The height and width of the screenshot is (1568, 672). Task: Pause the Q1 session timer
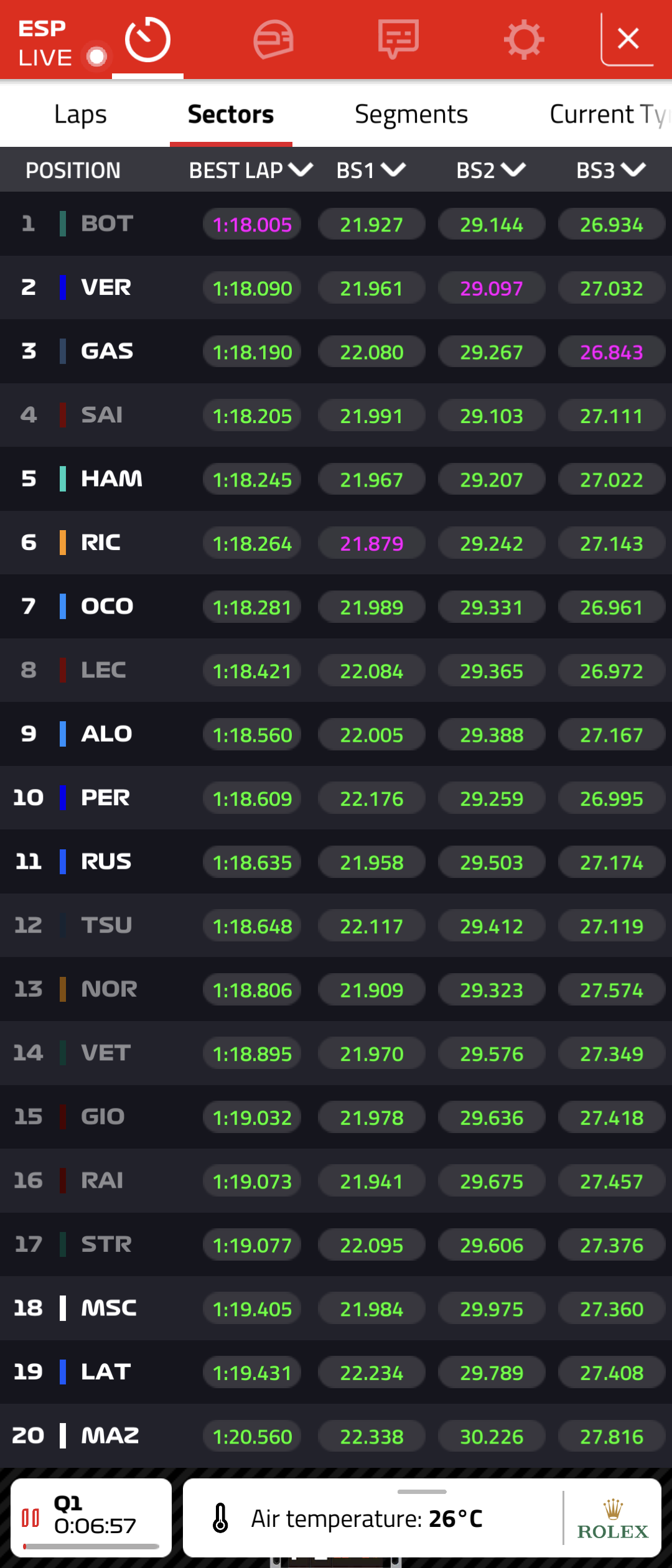30,1518
